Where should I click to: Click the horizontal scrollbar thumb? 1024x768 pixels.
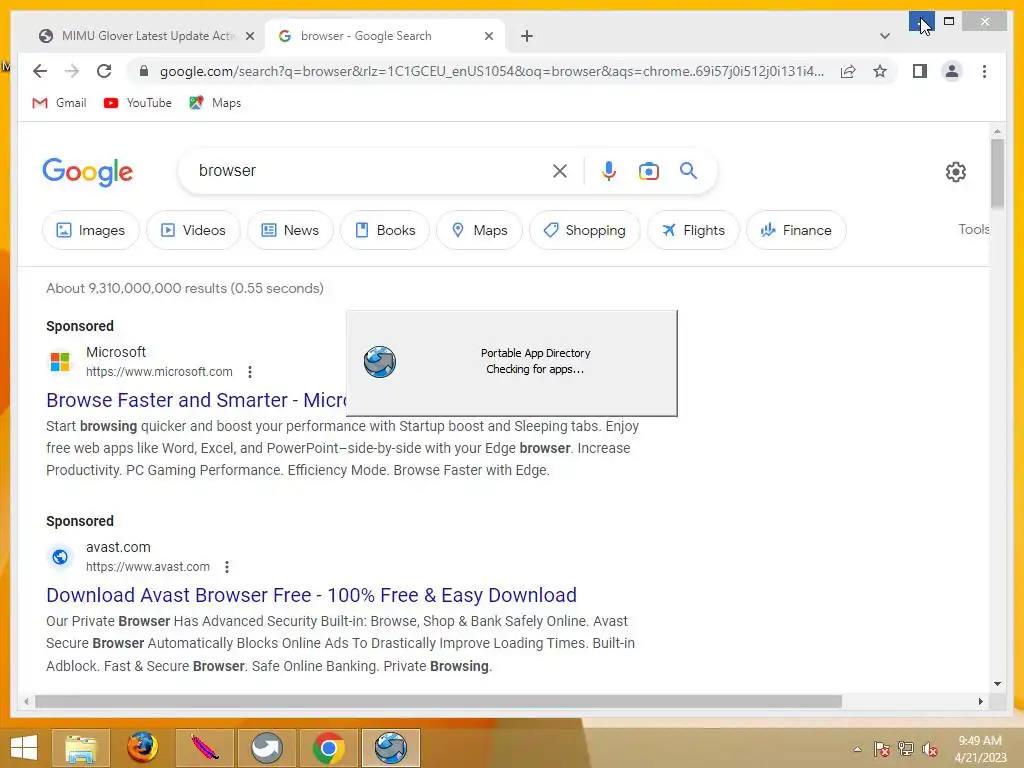[438, 701]
